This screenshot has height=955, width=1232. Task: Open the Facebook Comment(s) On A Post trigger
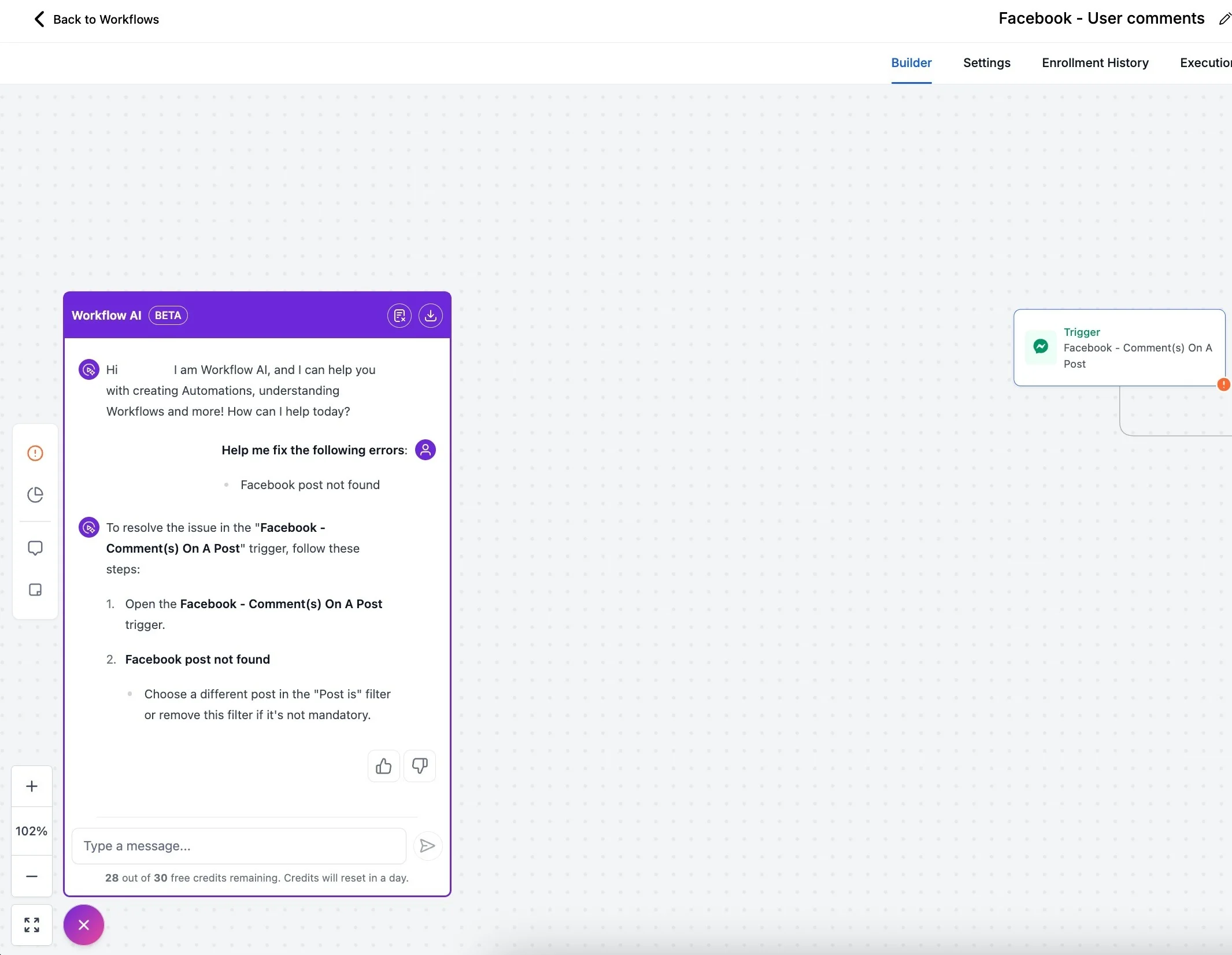tap(1119, 347)
